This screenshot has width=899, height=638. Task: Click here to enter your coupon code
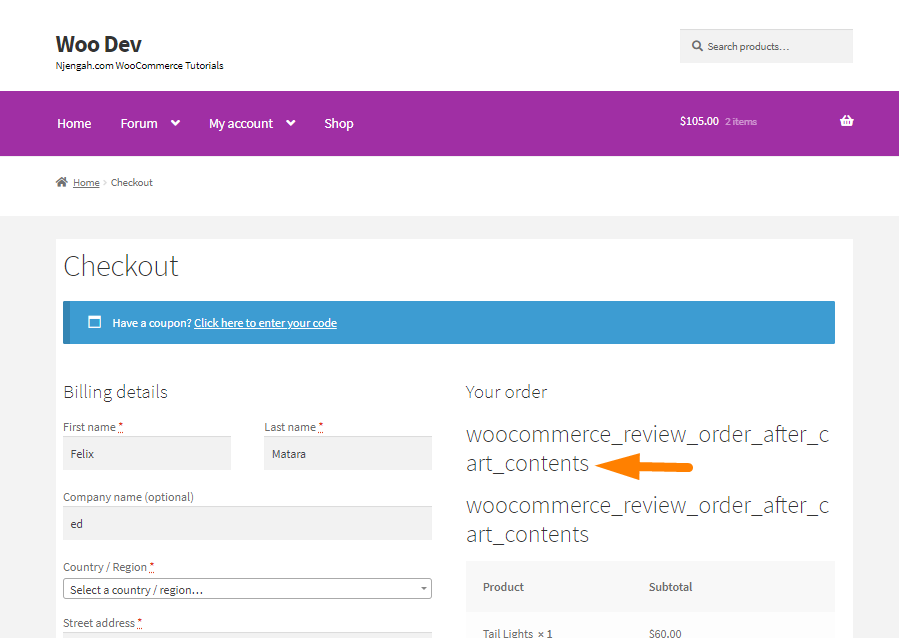(x=265, y=323)
